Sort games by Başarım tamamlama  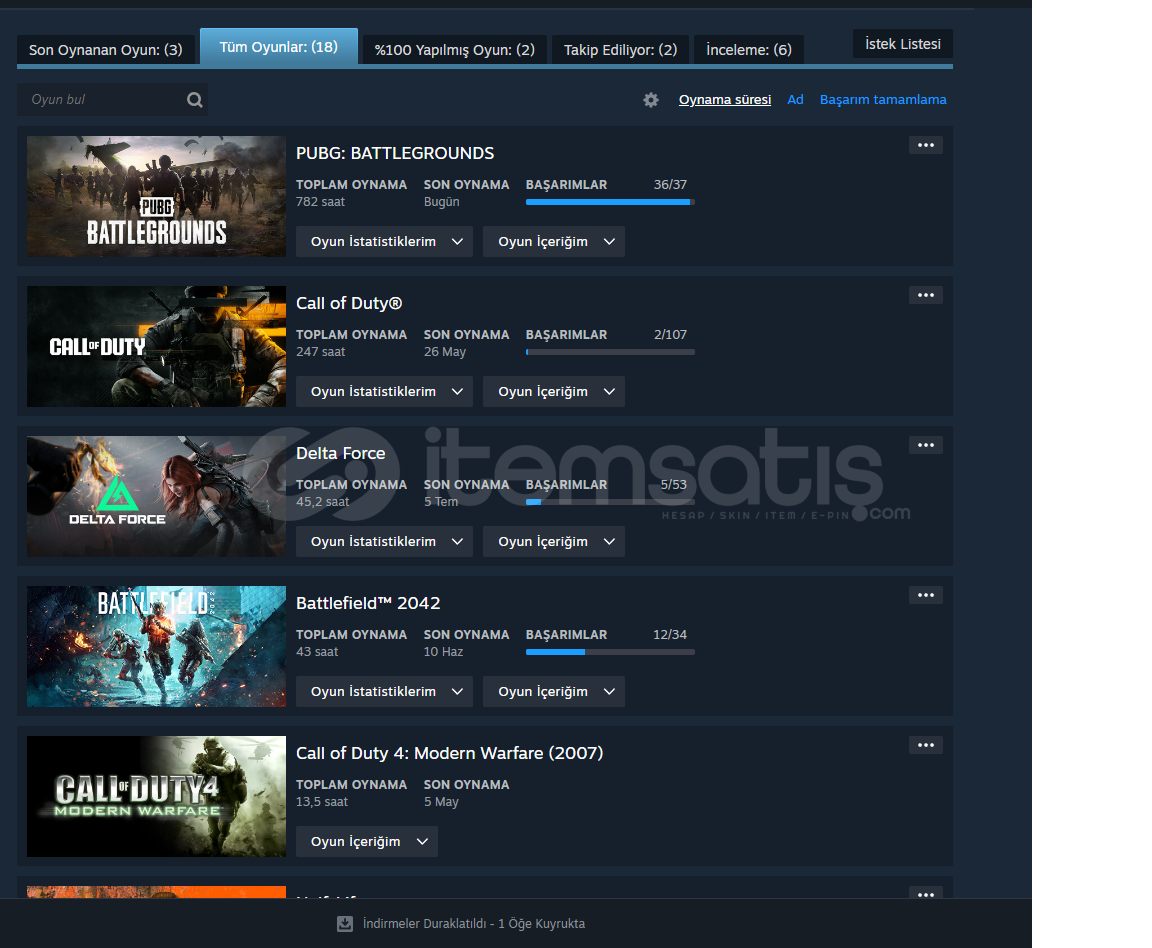883,100
